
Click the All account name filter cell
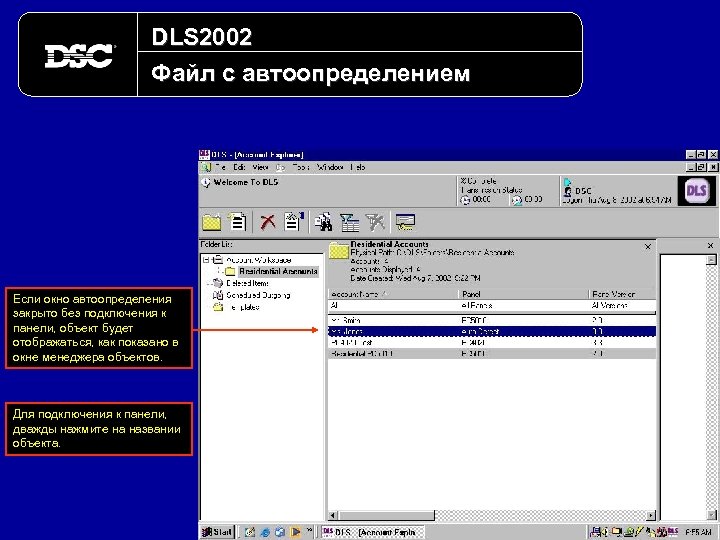[x=393, y=305]
